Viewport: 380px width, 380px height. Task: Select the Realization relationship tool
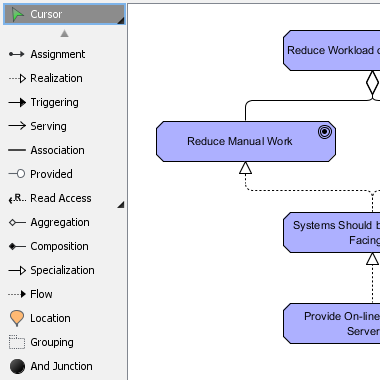(x=63, y=78)
